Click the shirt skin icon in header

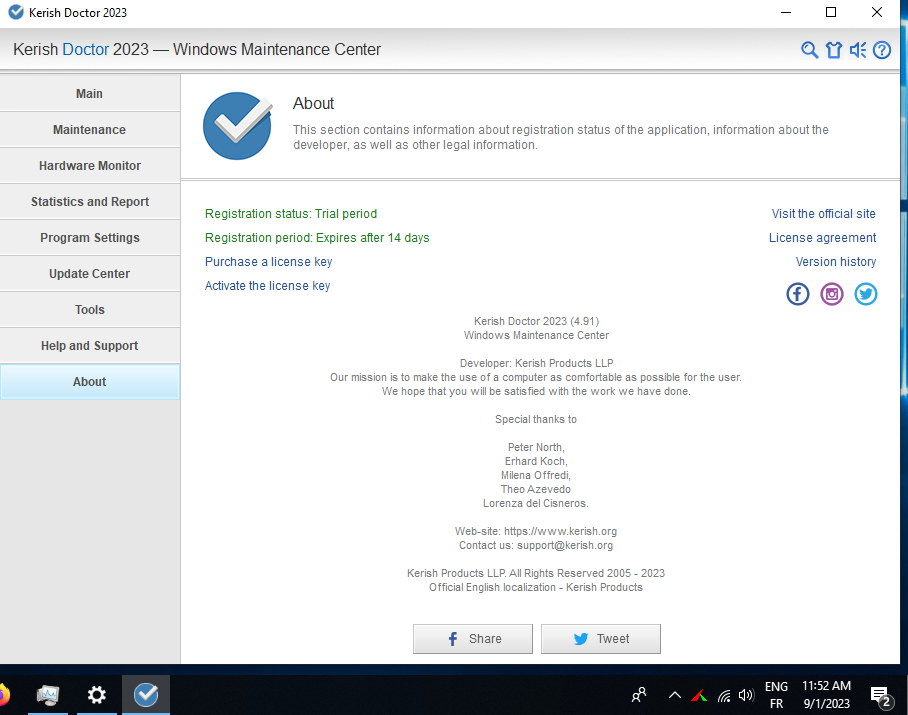[833, 50]
